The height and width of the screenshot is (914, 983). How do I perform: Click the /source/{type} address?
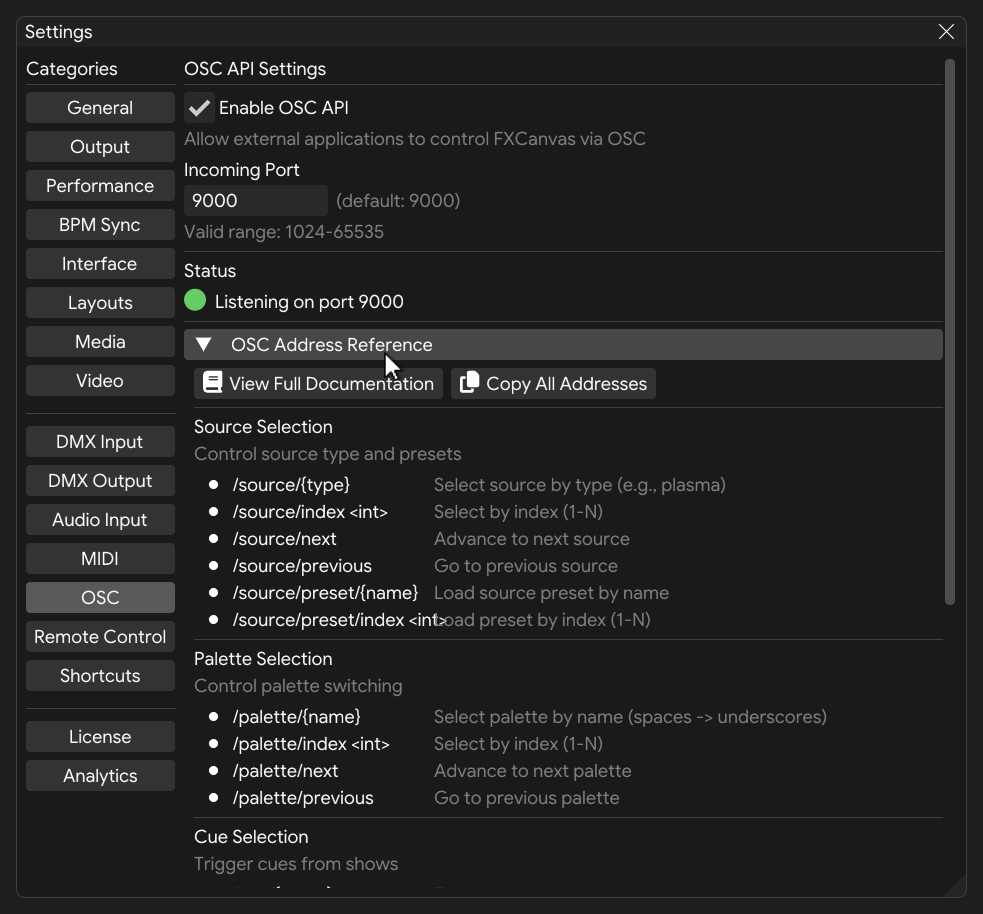click(291, 485)
